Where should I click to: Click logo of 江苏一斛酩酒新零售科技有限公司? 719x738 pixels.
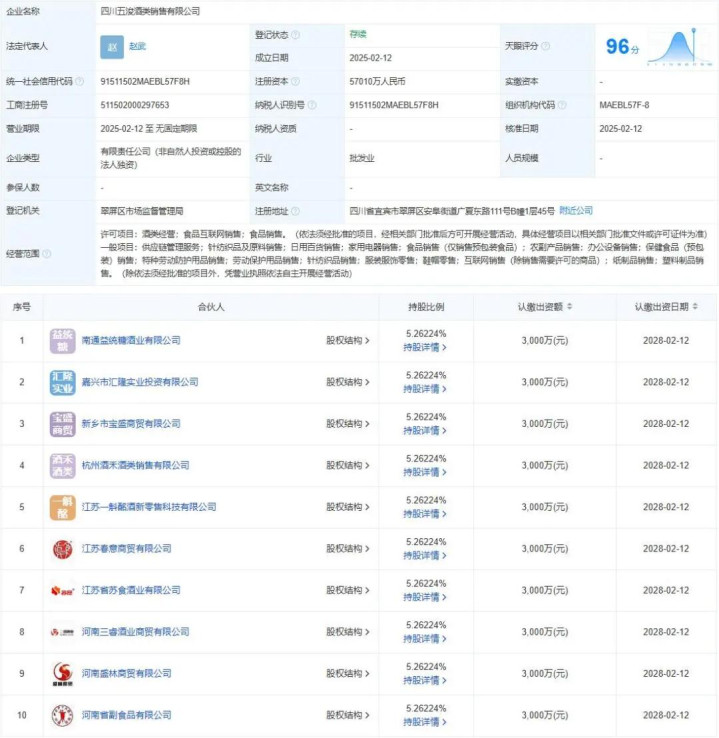click(x=63, y=507)
